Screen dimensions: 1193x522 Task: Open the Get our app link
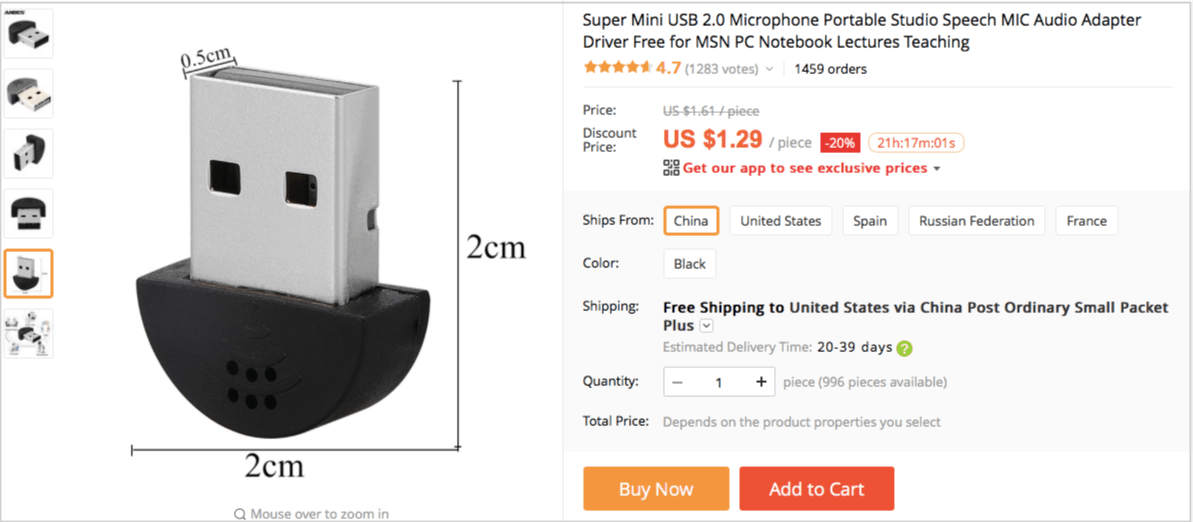coord(805,168)
